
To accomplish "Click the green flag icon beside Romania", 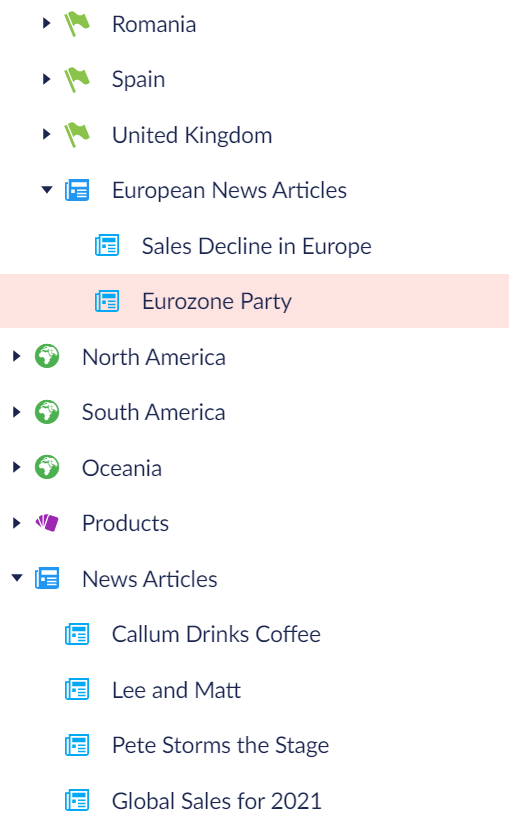I will (77, 24).
